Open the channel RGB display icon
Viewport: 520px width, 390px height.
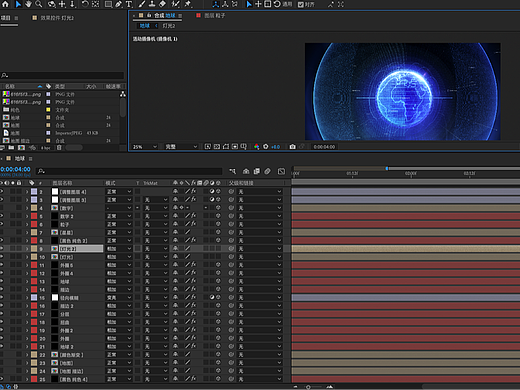(x=256, y=147)
